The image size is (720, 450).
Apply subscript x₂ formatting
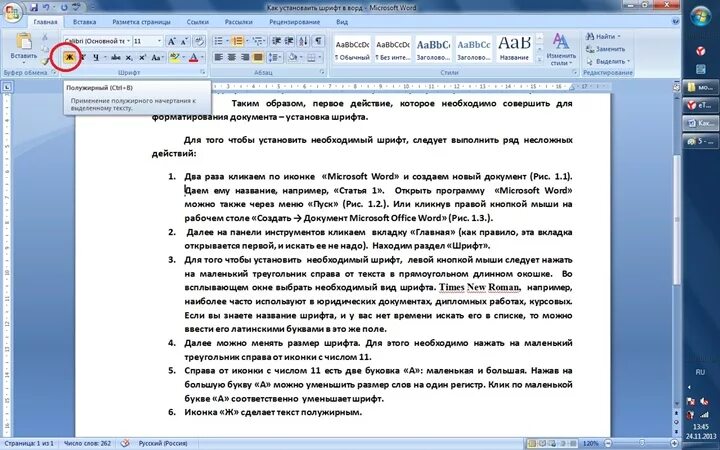pyautogui.click(x=129, y=57)
